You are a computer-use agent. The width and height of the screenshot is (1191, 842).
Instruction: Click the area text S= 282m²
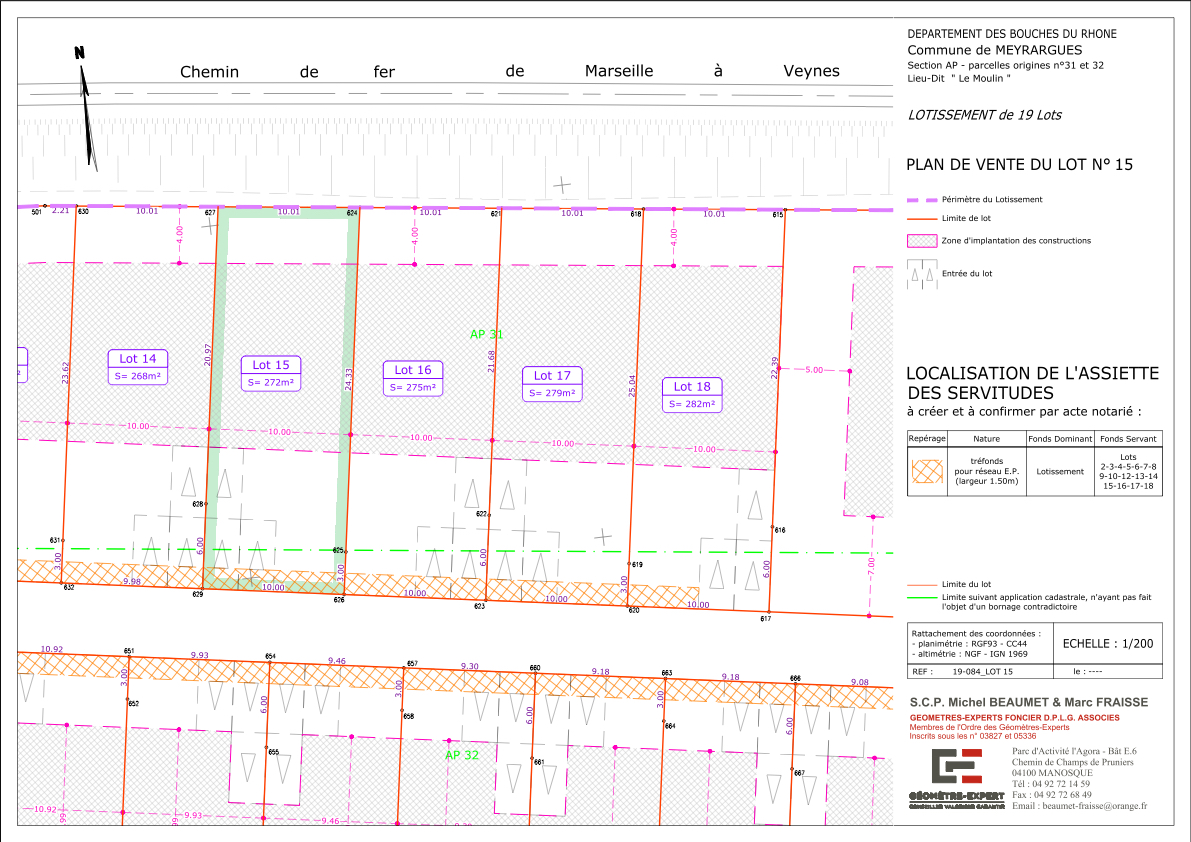[692, 404]
